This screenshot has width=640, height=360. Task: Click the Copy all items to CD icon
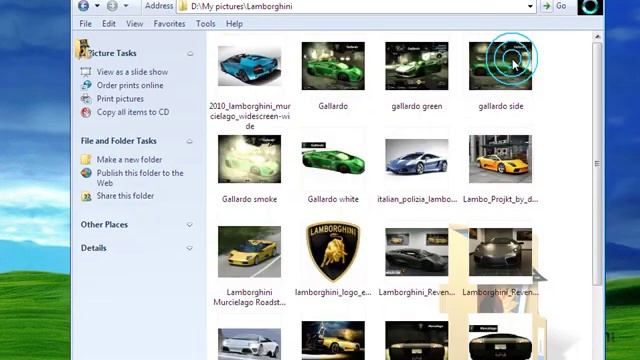pos(86,112)
